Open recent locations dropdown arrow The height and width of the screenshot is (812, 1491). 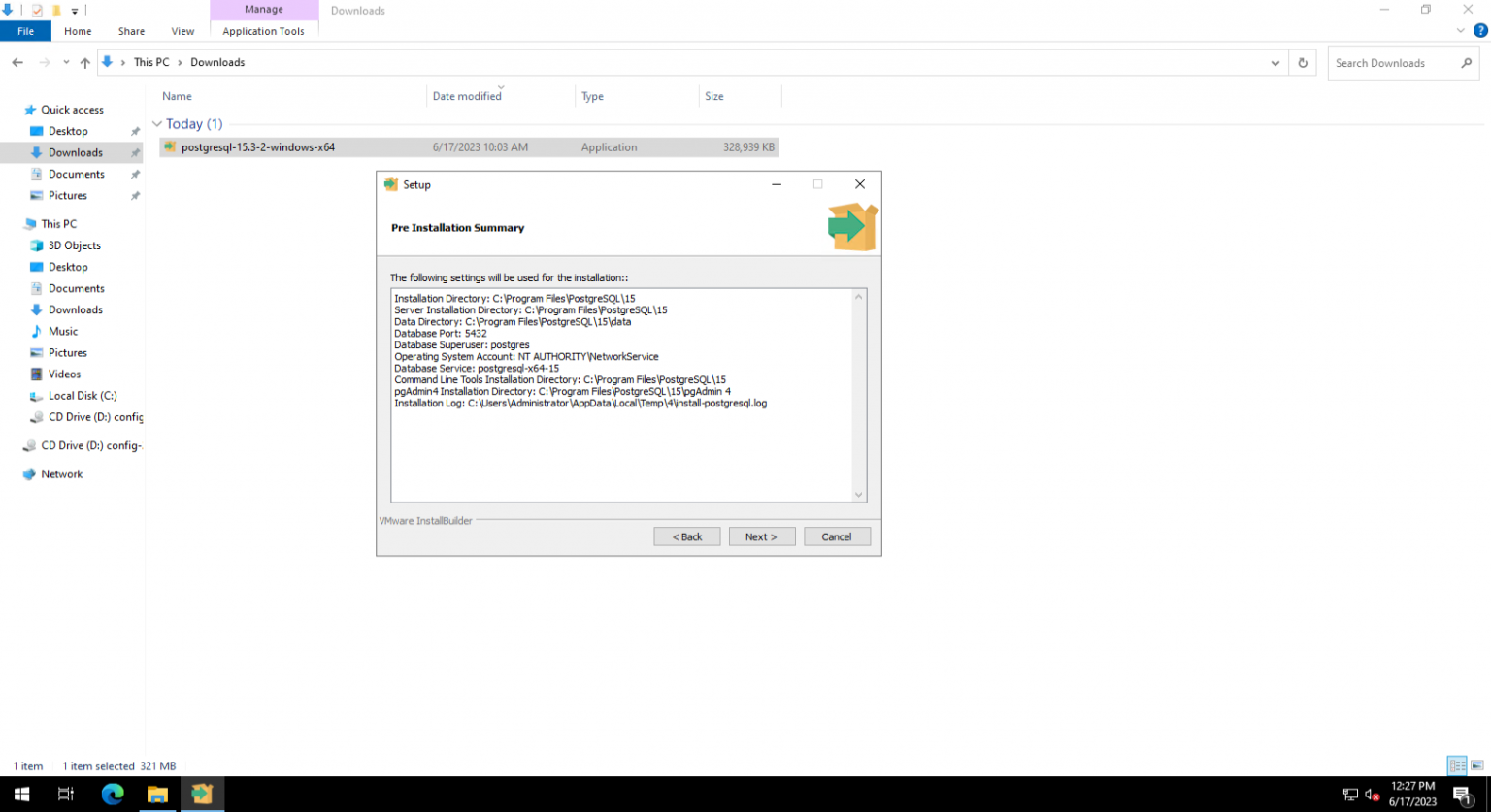click(66, 63)
